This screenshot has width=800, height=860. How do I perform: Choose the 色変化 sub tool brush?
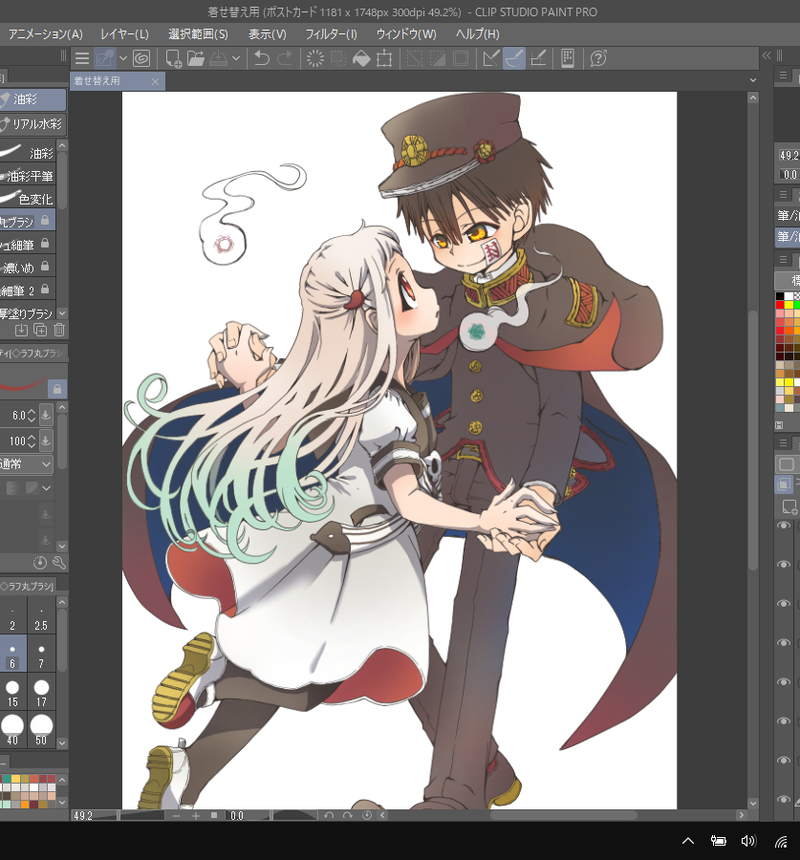pos(27,199)
